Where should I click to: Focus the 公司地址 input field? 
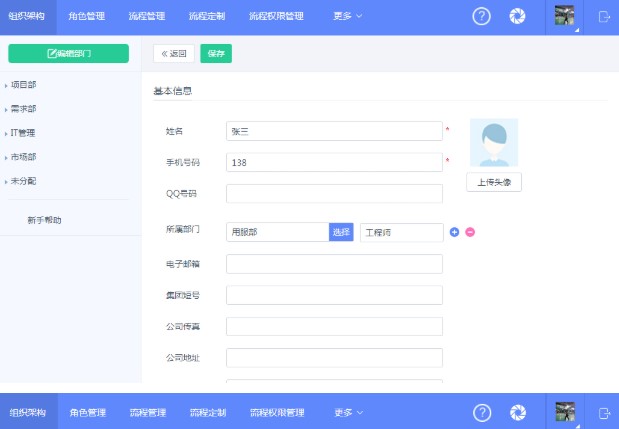[334, 358]
